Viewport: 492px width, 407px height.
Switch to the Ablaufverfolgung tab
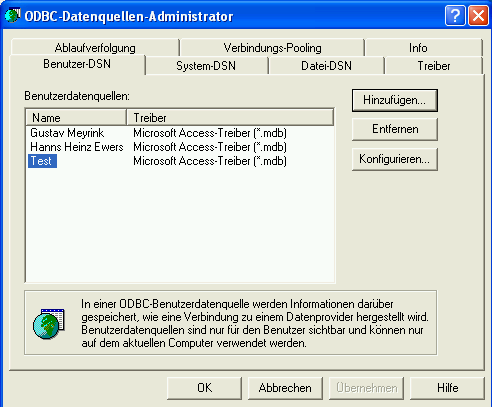(x=95, y=48)
